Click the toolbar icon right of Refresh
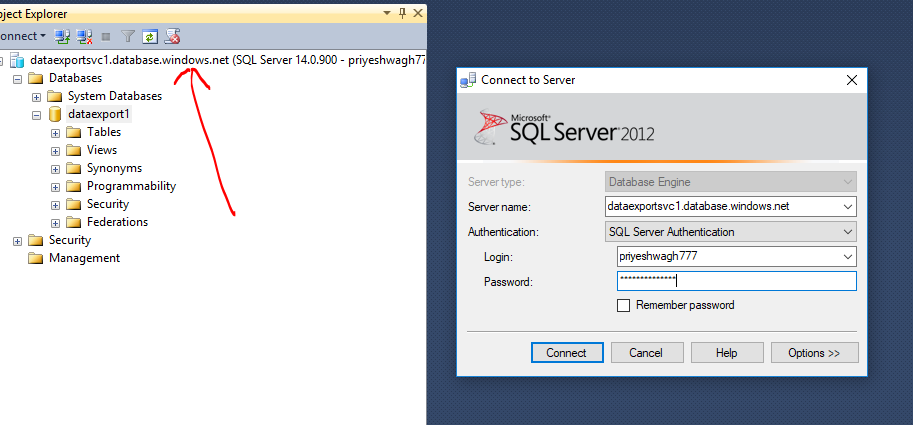 (172, 37)
